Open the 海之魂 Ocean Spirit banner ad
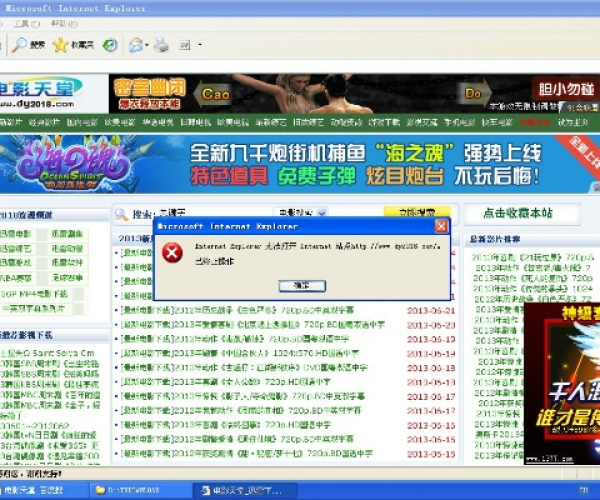This screenshot has width=600, height=500. click(x=300, y=164)
